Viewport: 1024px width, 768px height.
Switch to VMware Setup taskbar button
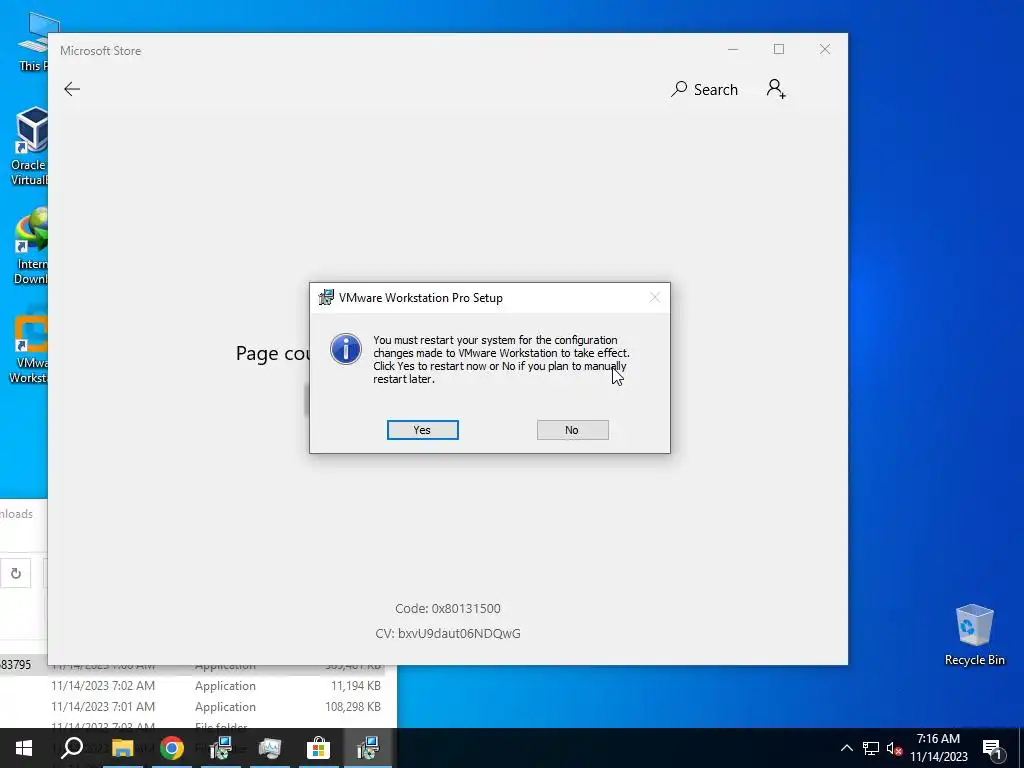pyautogui.click(x=368, y=748)
